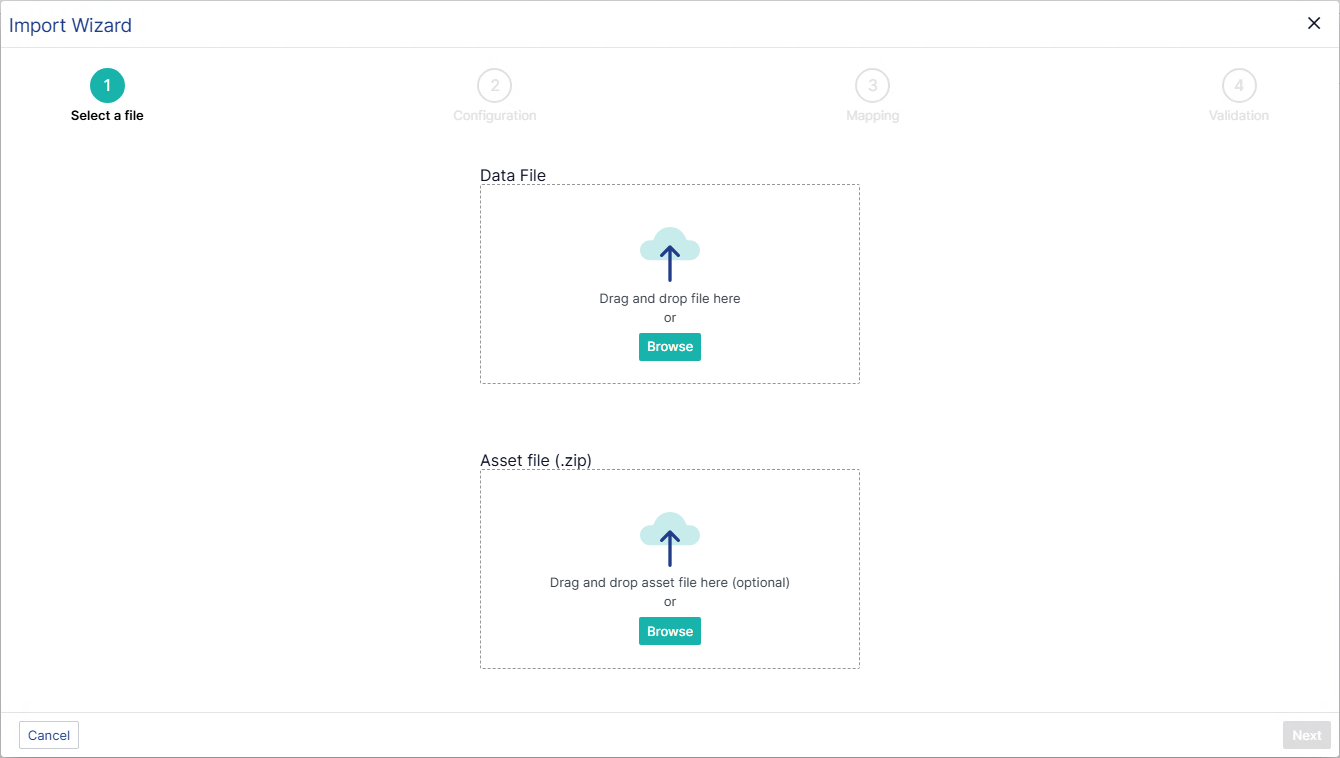Click the cloud upload icon in Data File
The image size is (1340, 758).
(670, 254)
